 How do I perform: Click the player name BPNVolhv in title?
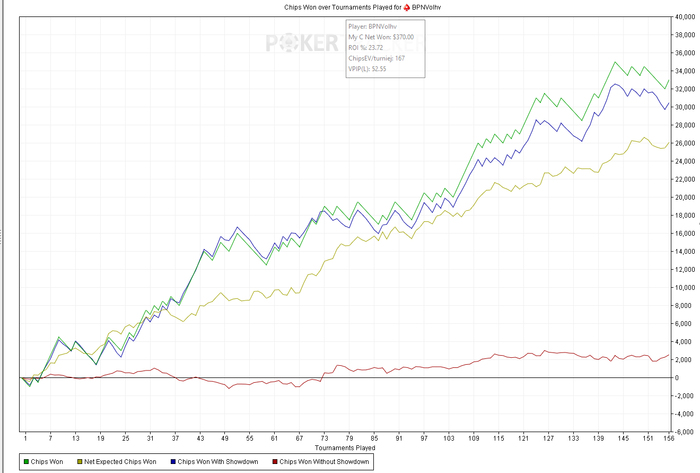click(x=426, y=8)
